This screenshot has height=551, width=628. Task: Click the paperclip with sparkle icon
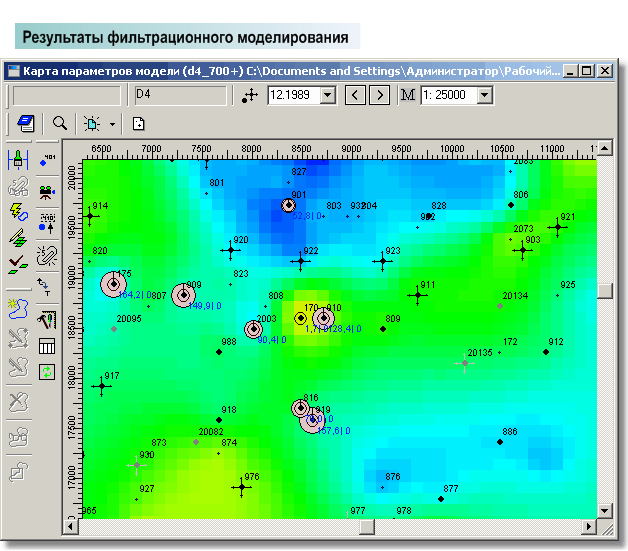tap(47, 256)
